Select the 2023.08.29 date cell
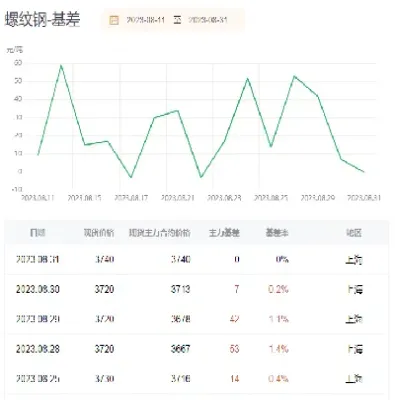Screen dimensions: 395x400 click(x=38, y=319)
